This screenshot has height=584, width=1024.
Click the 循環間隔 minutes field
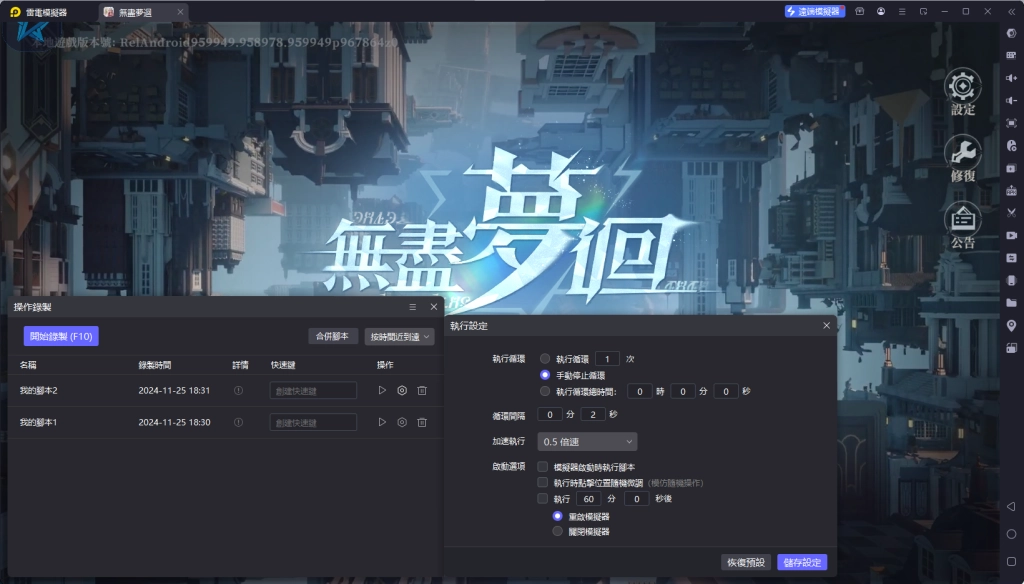coord(550,414)
